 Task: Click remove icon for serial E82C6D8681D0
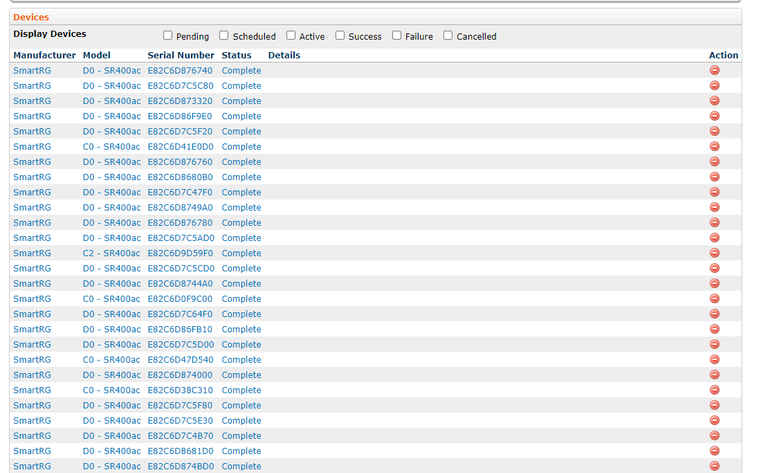714,451
